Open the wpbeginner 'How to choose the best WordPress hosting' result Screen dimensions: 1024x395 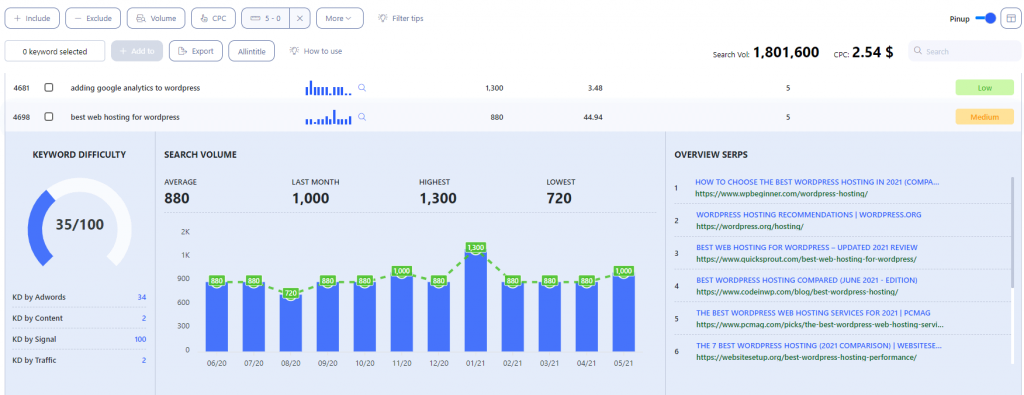pos(817,182)
